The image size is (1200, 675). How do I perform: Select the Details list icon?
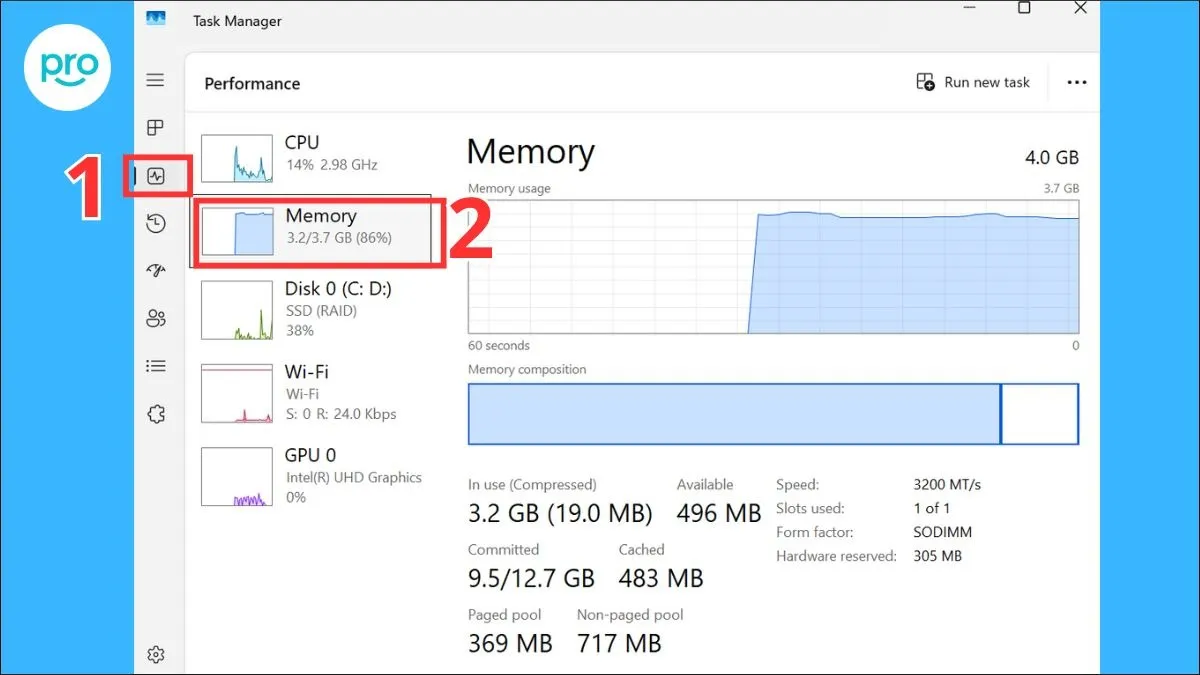[x=156, y=366]
